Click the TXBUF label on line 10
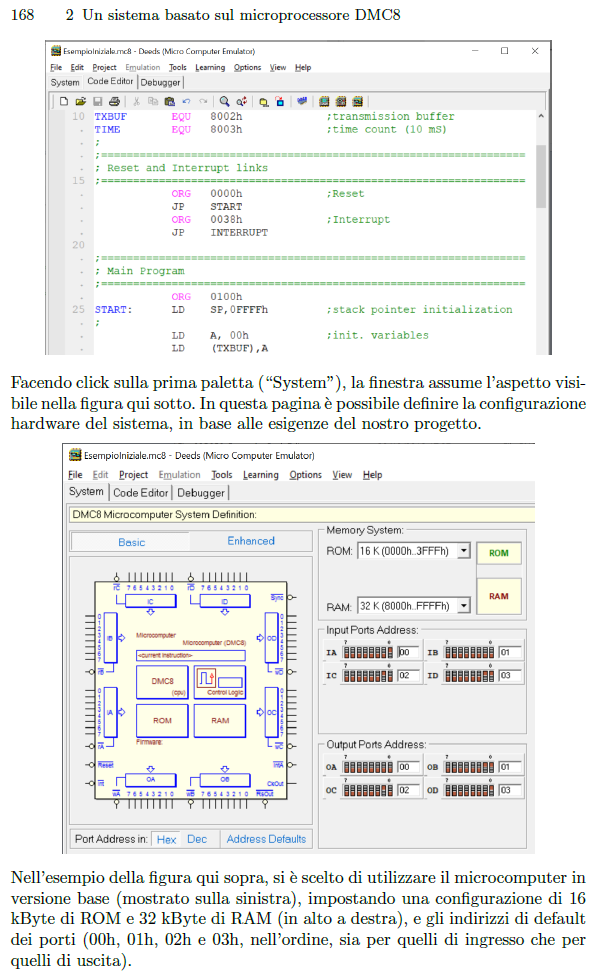Viewport: 600px width, 980px height. [111, 117]
